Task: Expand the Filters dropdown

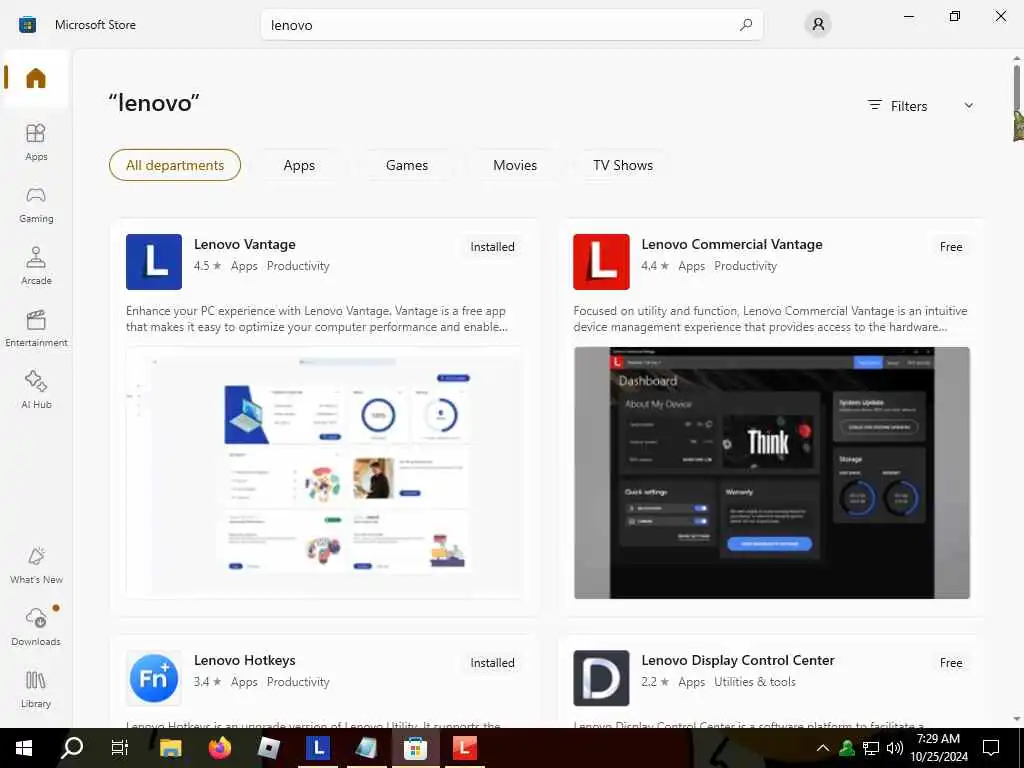Action: point(921,106)
